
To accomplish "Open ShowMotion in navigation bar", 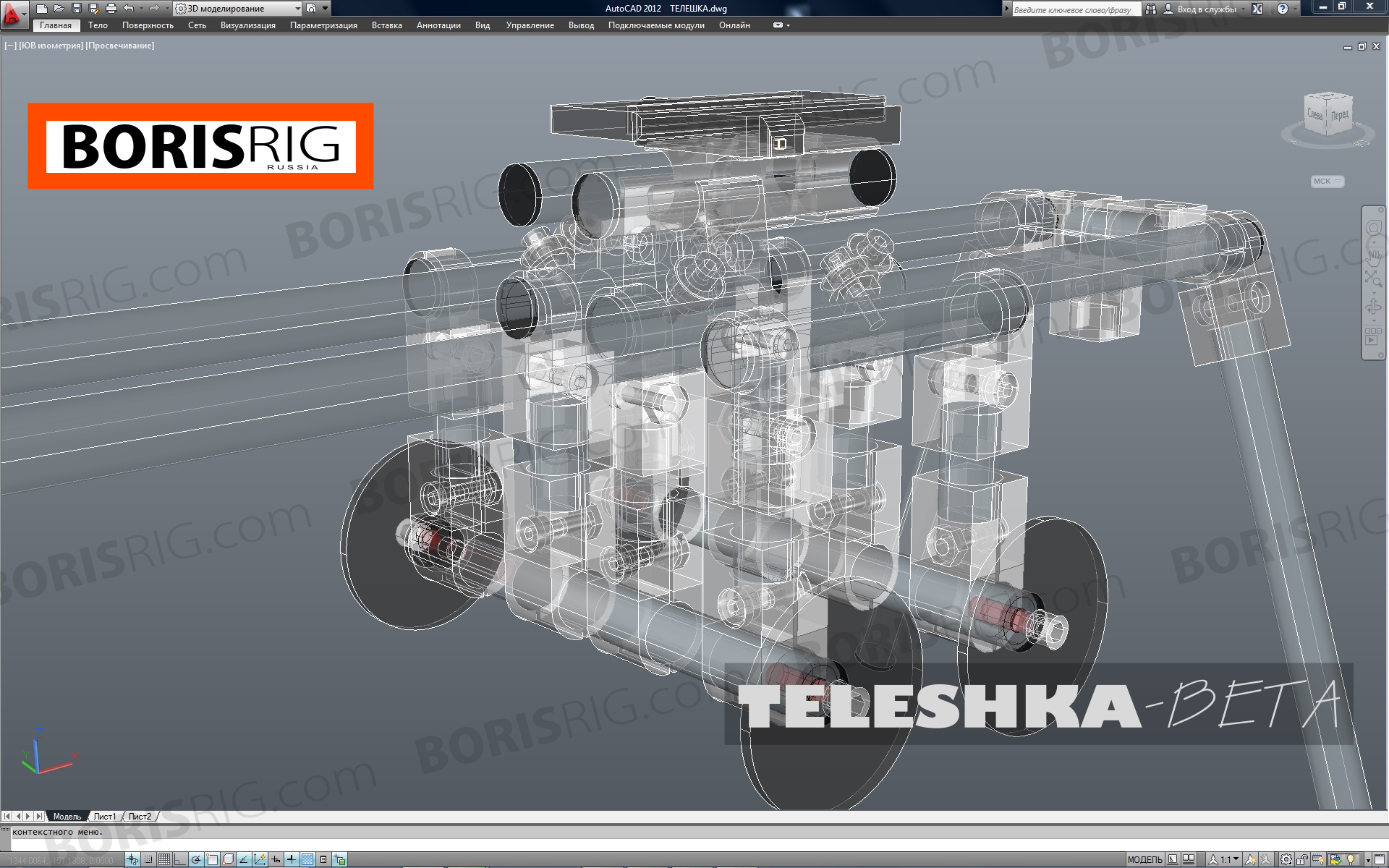I will (x=1373, y=337).
